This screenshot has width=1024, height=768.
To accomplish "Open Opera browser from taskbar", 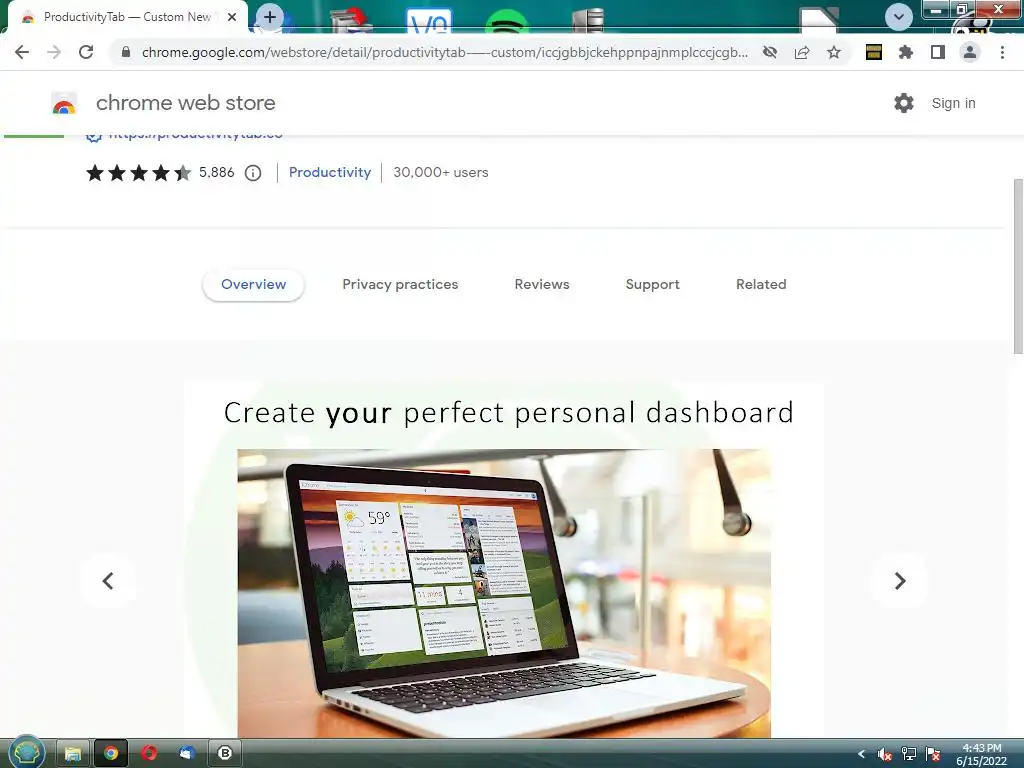I will [149, 754].
